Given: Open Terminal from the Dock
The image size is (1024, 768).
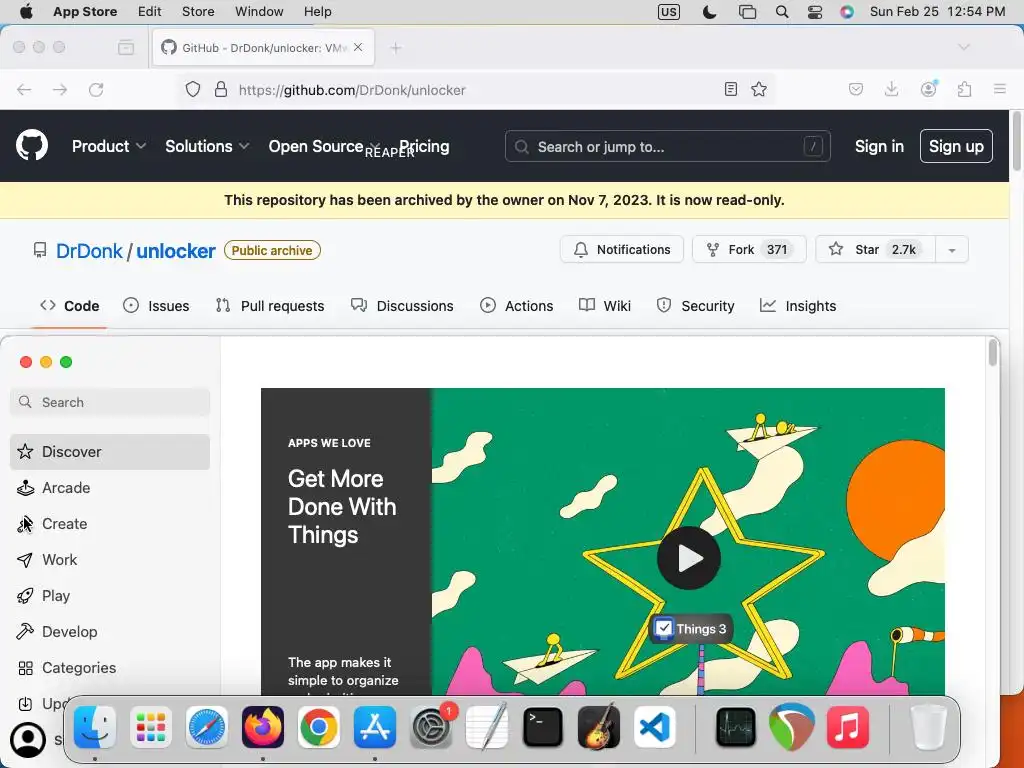Looking at the screenshot, I should pos(543,727).
